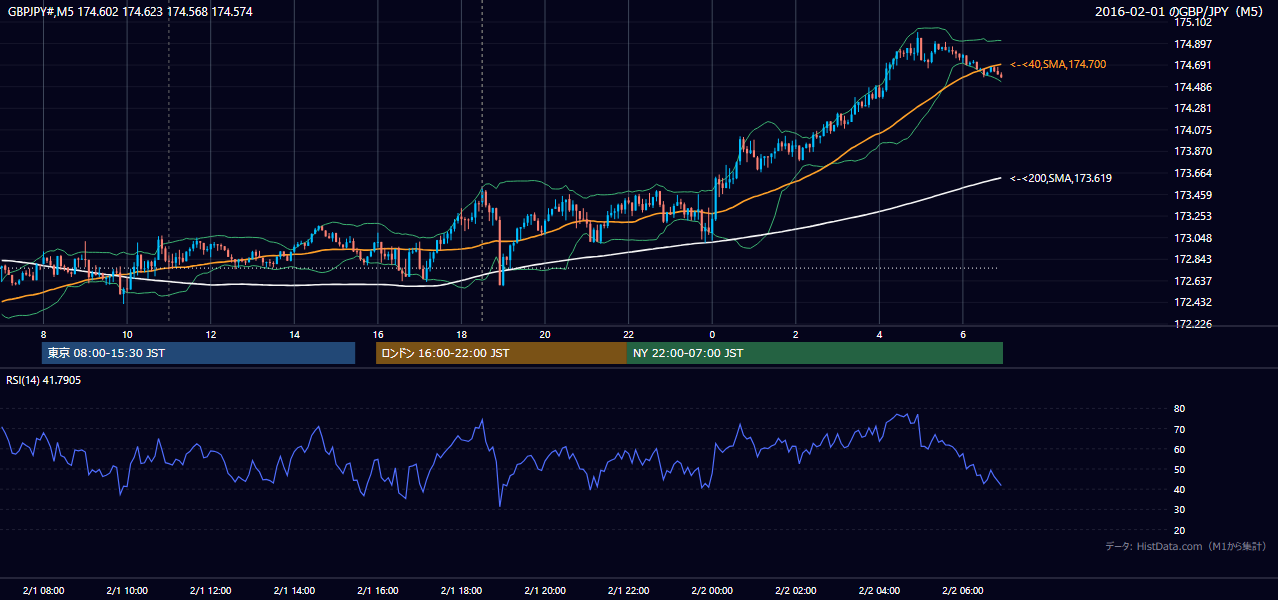Click price axis value 174.691
The height and width of the screenshot is (600, 1278).
pos(1193,65)
